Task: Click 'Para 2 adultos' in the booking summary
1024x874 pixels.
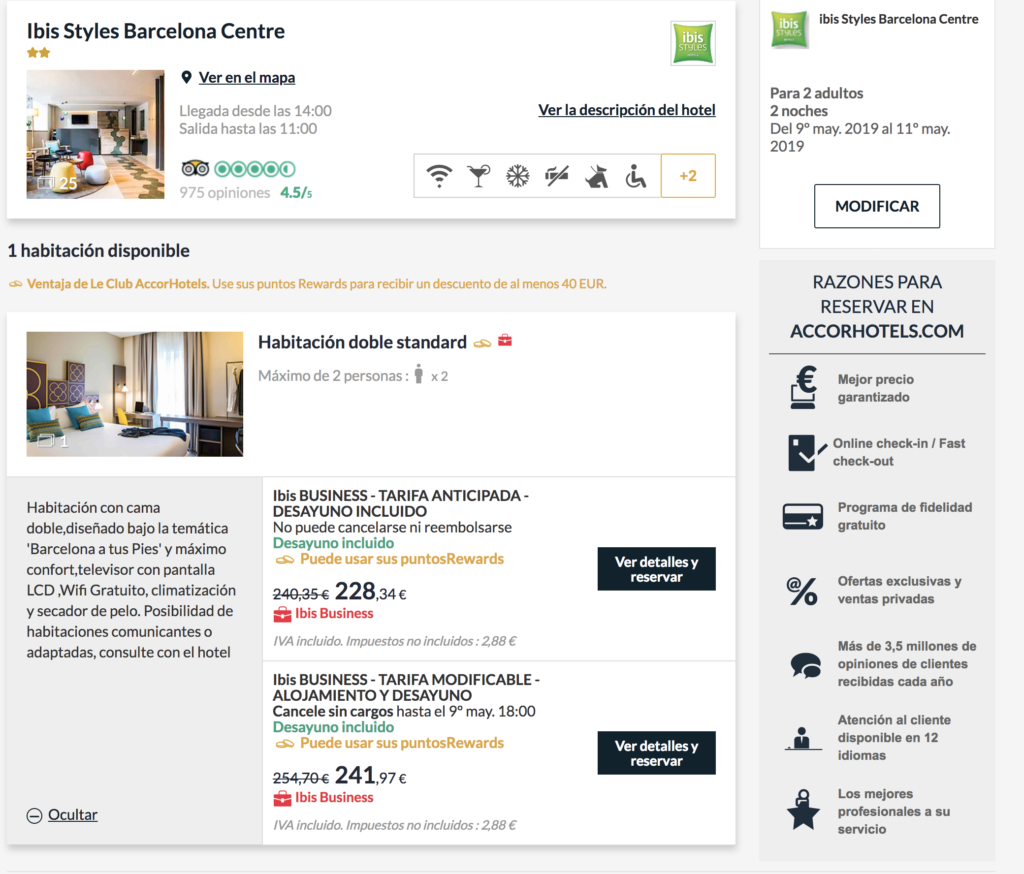Action: (816, 93)
